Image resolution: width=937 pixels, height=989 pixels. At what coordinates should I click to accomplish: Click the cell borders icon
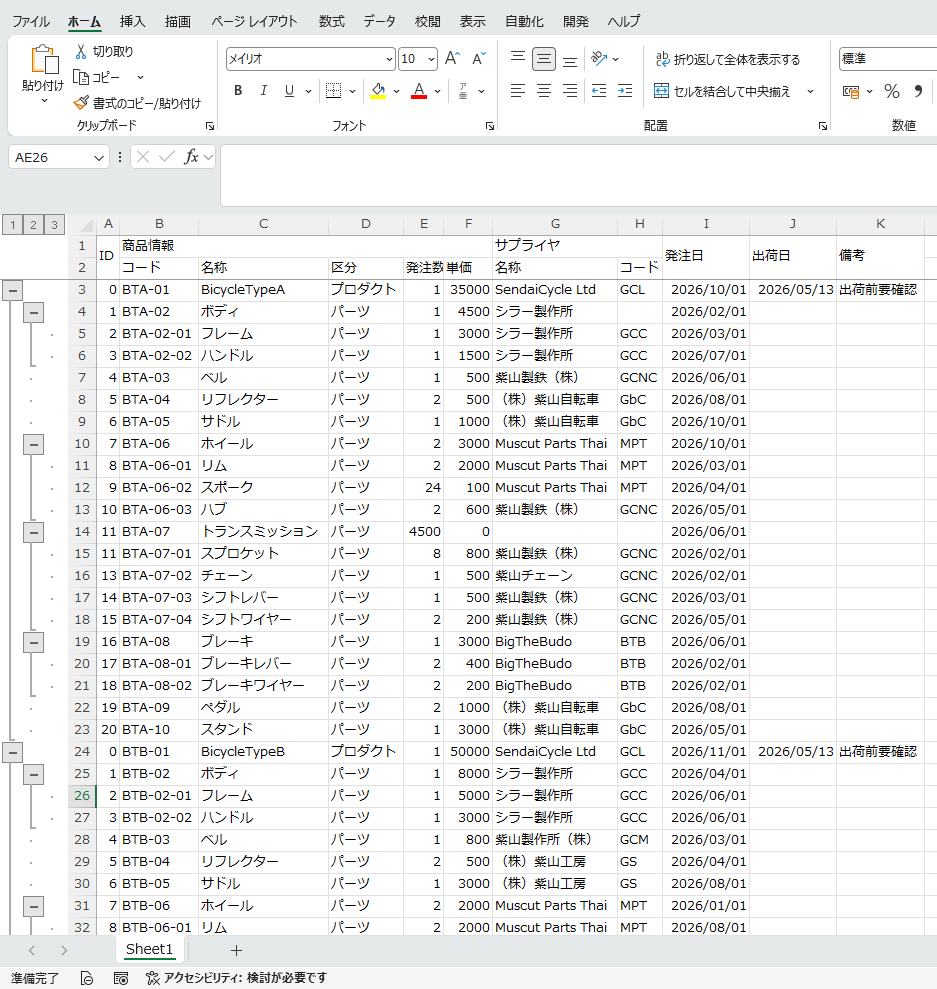(x=334, y=91)
